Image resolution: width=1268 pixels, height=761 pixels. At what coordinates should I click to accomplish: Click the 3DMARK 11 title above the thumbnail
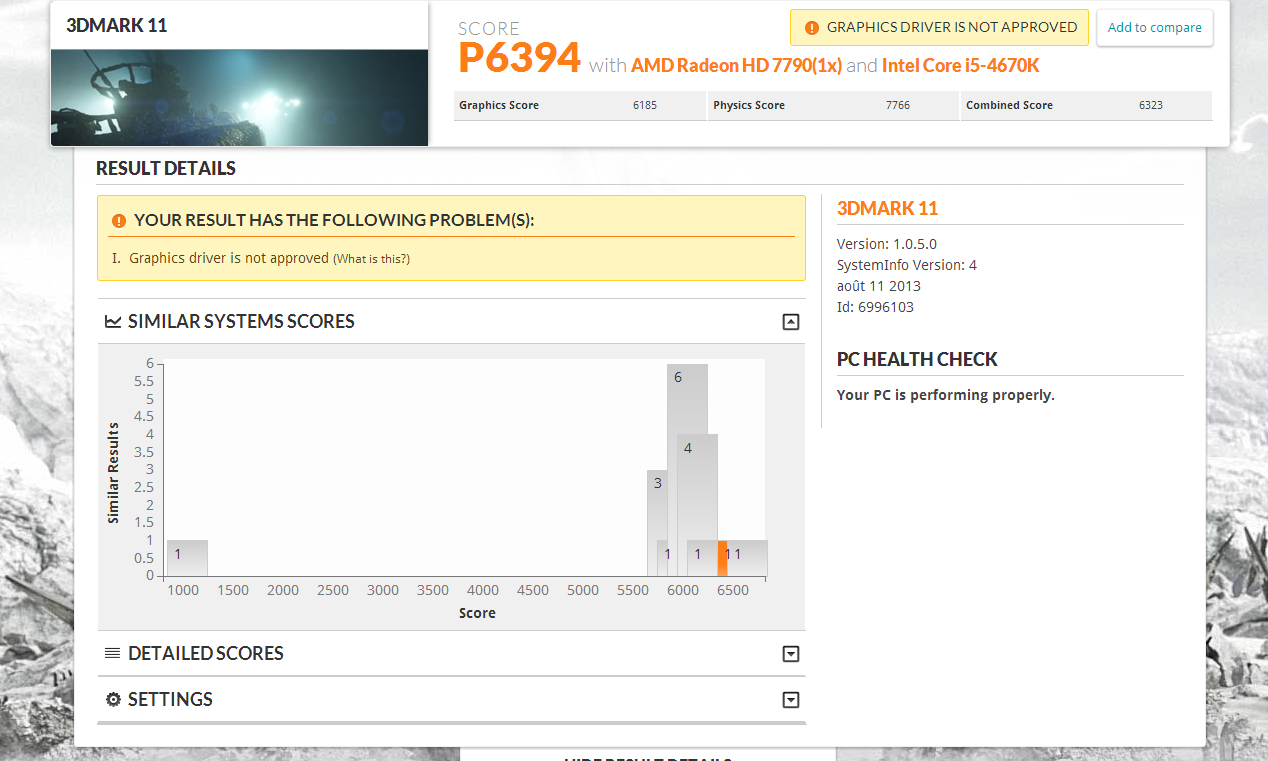(x=116, y=25)
